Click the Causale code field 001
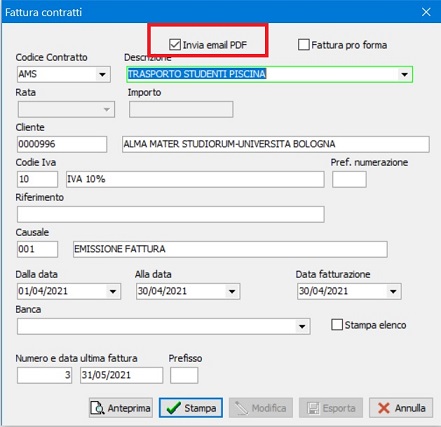441x427 pixels. (x=37, y=249)
